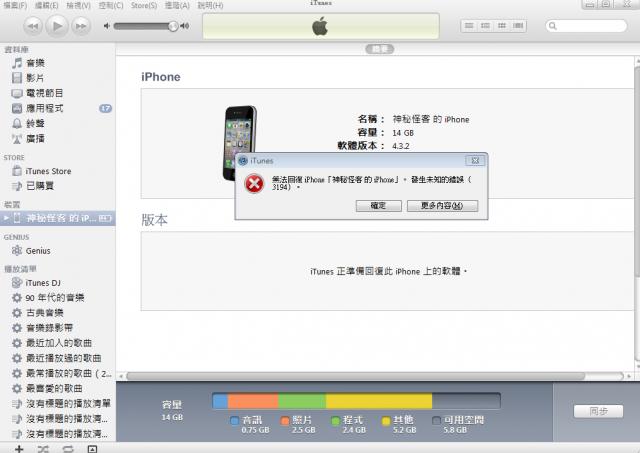Open the 控制(C) Controls menu

coord(111,6)
